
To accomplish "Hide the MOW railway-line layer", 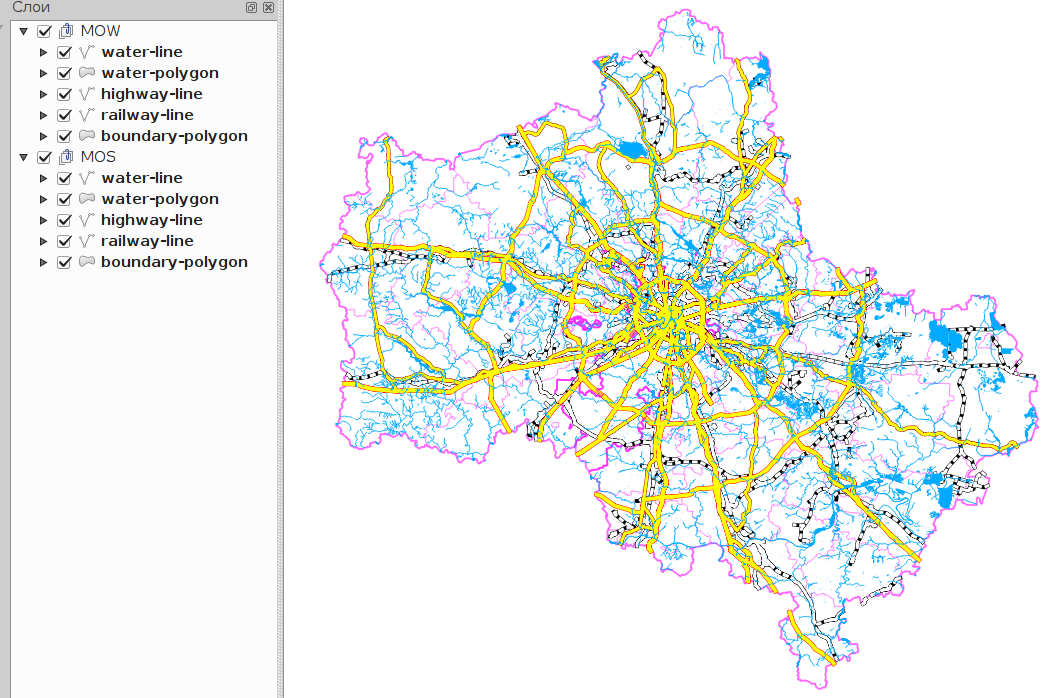I will (x=64, y=115).
